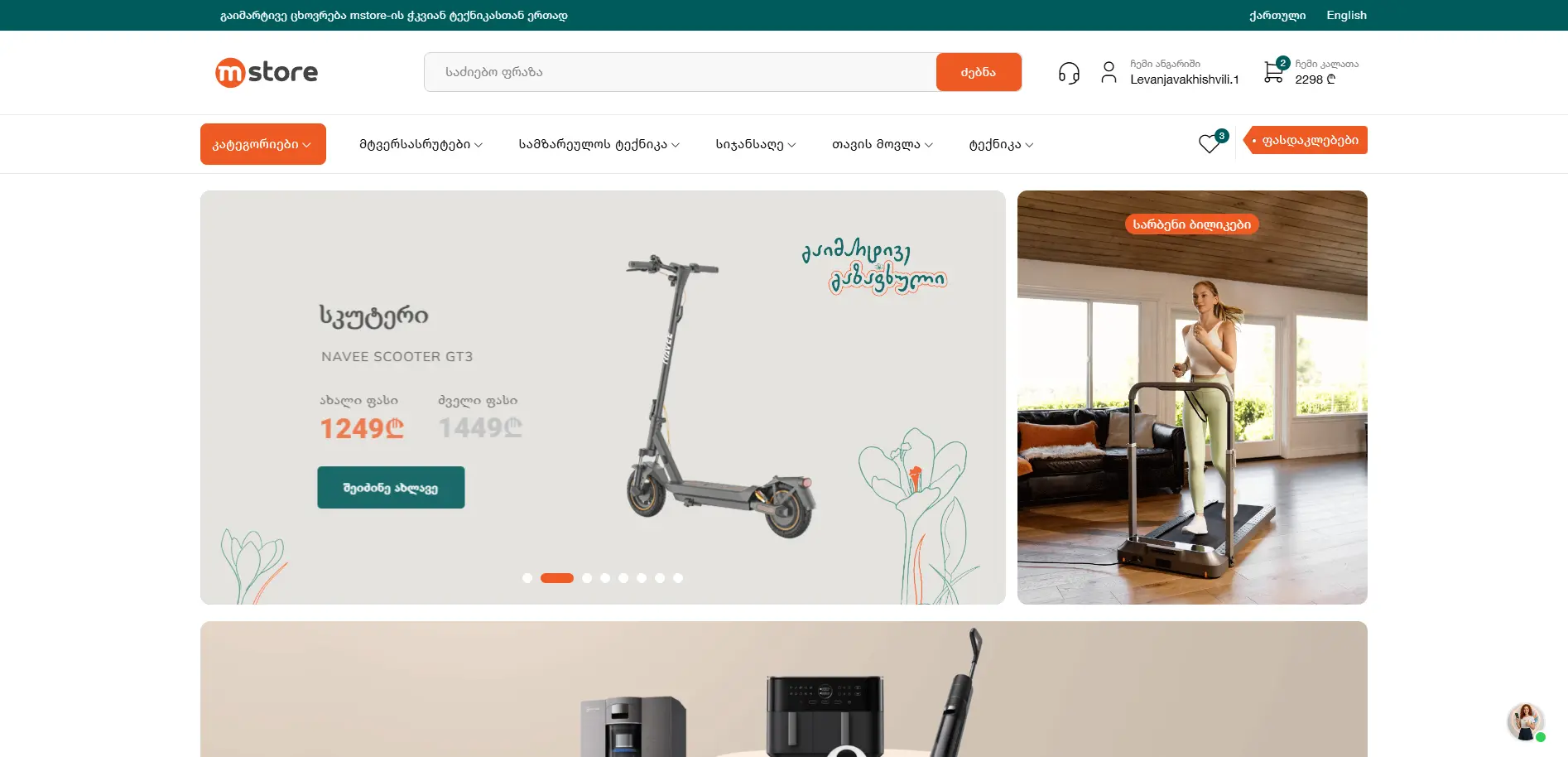Open the live chat avatar bubble
This screenshot has height=757, width=1568.
[x=1525, y=721]
